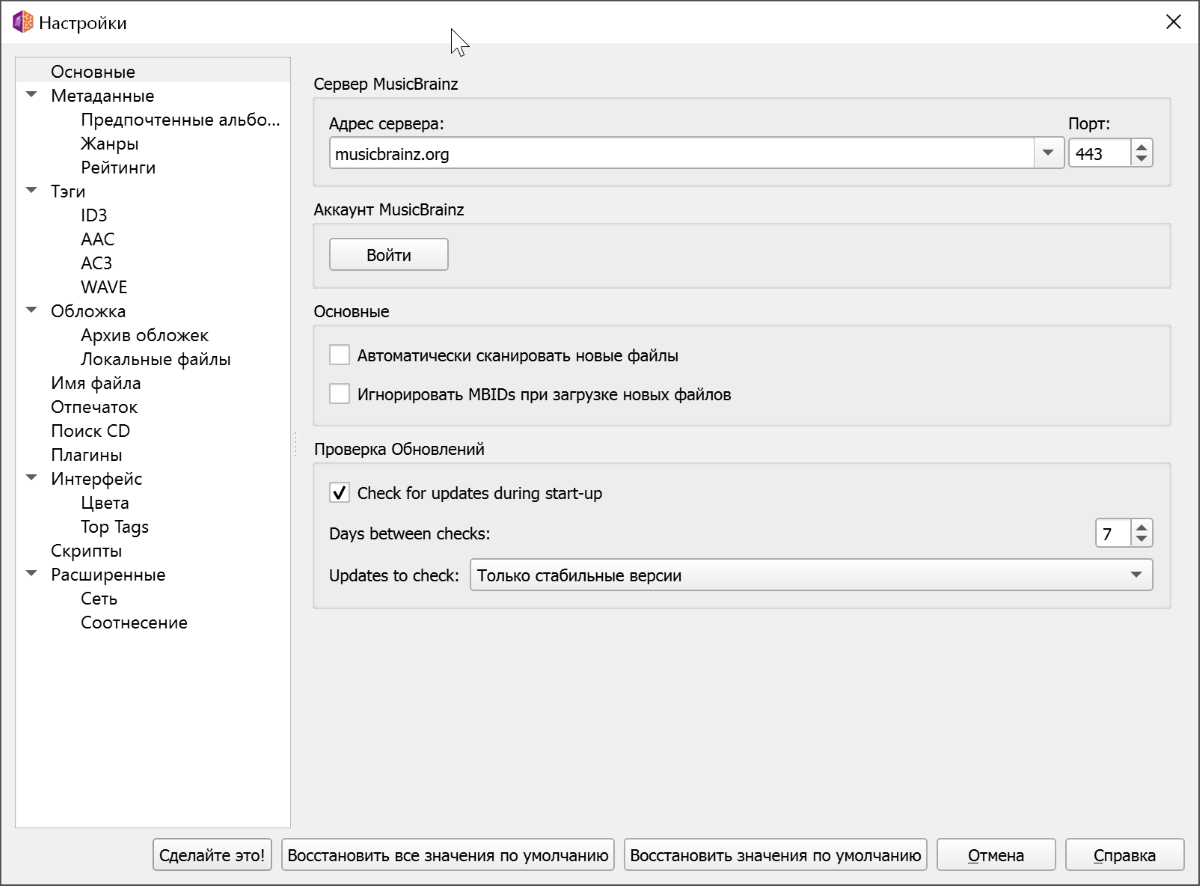Open Сеть settings page
The height and width of the screenshot is (886, 1200).
[x=99, y=600]
